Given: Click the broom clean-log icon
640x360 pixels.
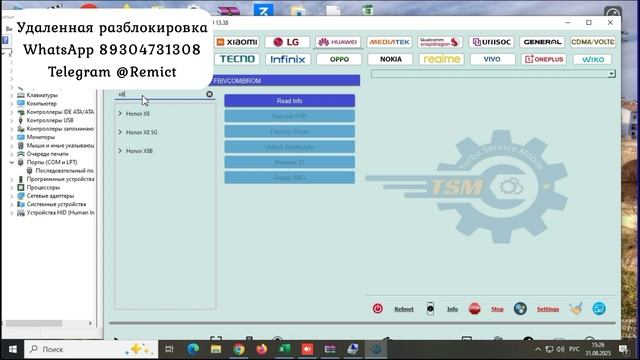Looking at the screenshot, I should [x=576, y=309].
